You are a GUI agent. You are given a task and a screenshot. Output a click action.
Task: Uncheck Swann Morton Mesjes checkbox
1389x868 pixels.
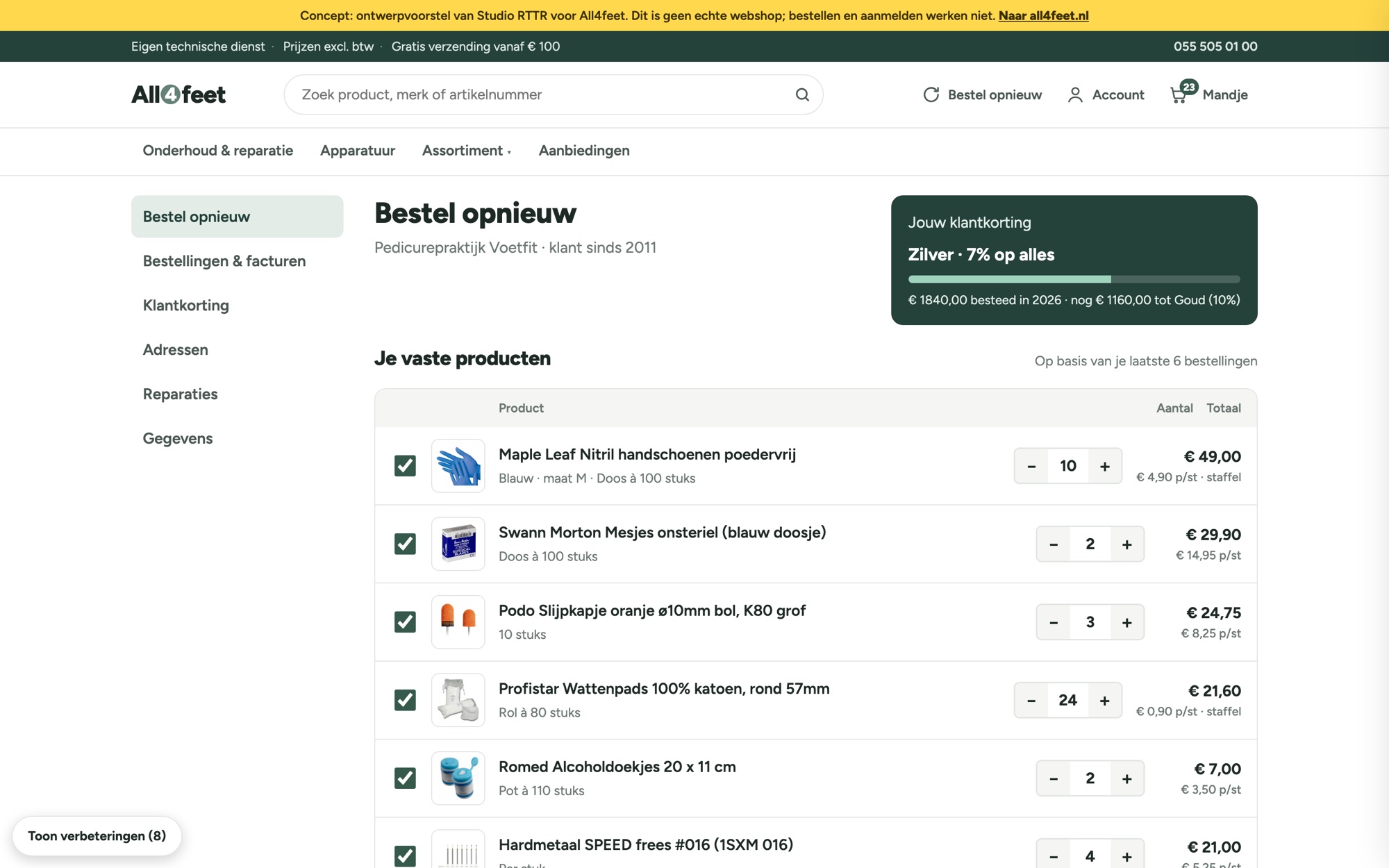[405, 544]
